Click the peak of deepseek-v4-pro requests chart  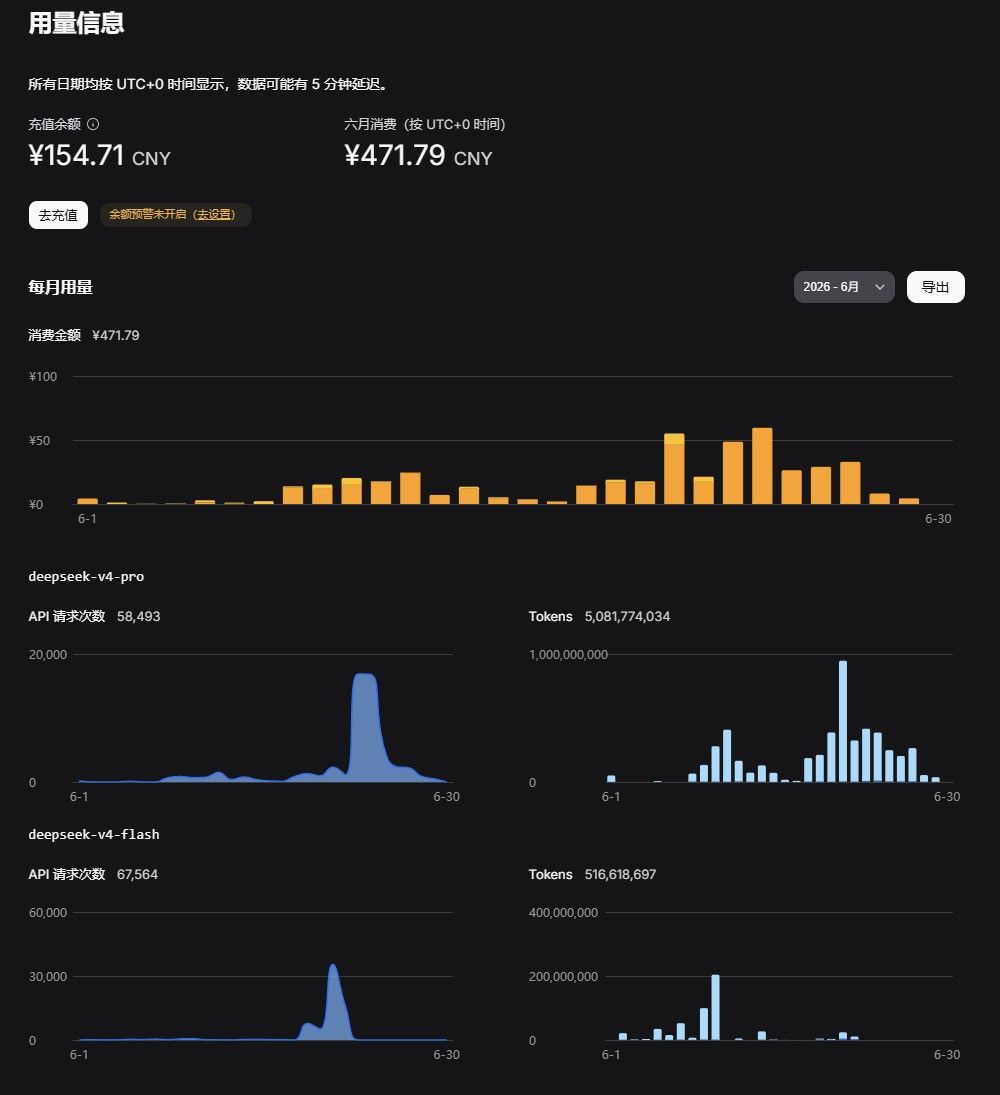[x=365, y=675]
